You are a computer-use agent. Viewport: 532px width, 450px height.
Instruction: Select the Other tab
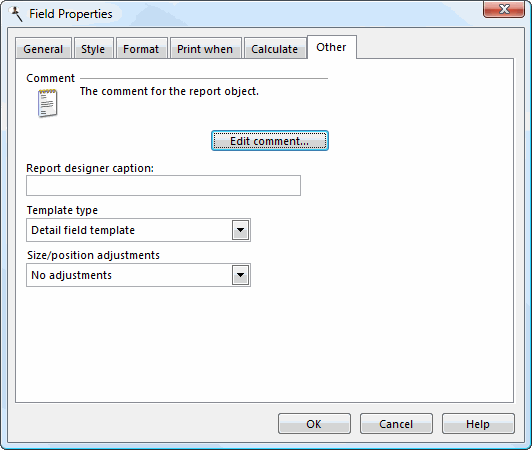coord(331,47)
